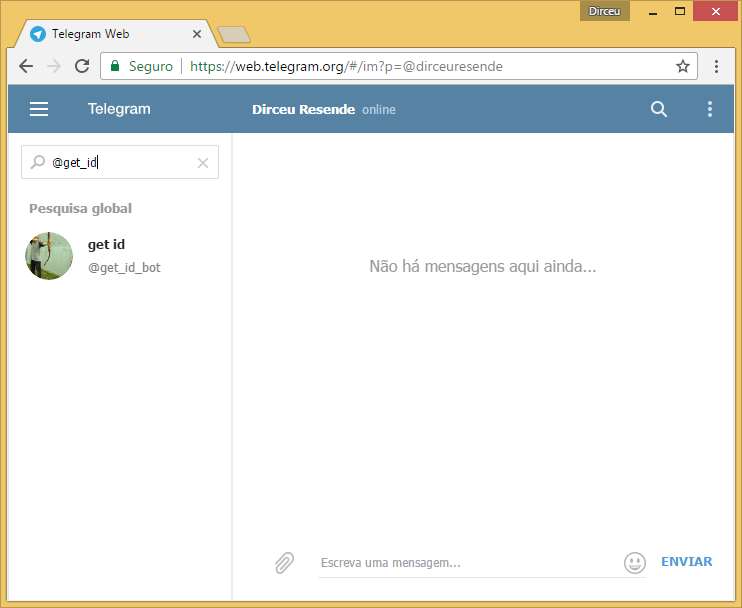Reload the Telegram Web page

[x=82, y=66]
